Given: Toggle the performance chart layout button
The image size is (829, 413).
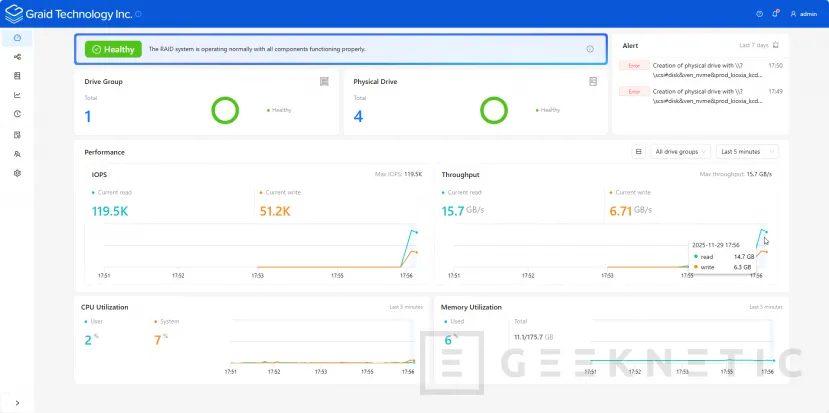Looking at the screenshot, I should click(x=638, y=152).
